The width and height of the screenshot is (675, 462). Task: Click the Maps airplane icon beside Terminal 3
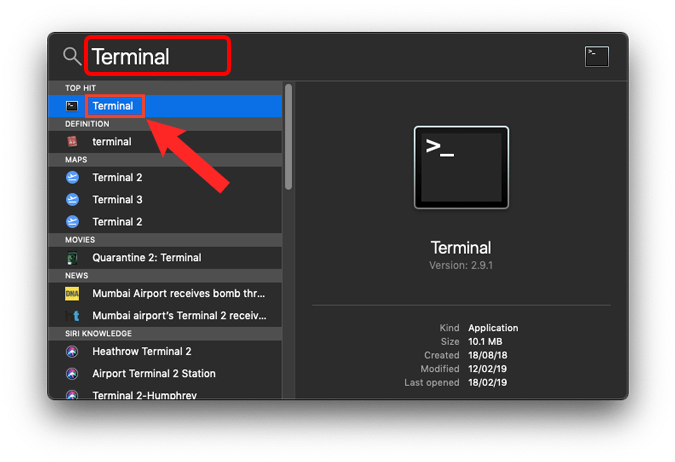point(72,200)
